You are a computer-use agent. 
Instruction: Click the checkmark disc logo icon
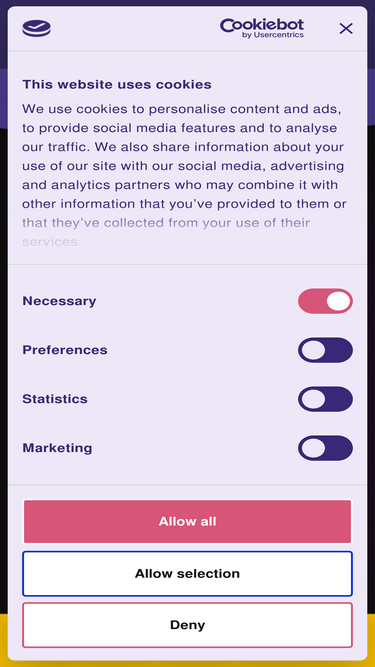tap(37, 29)
